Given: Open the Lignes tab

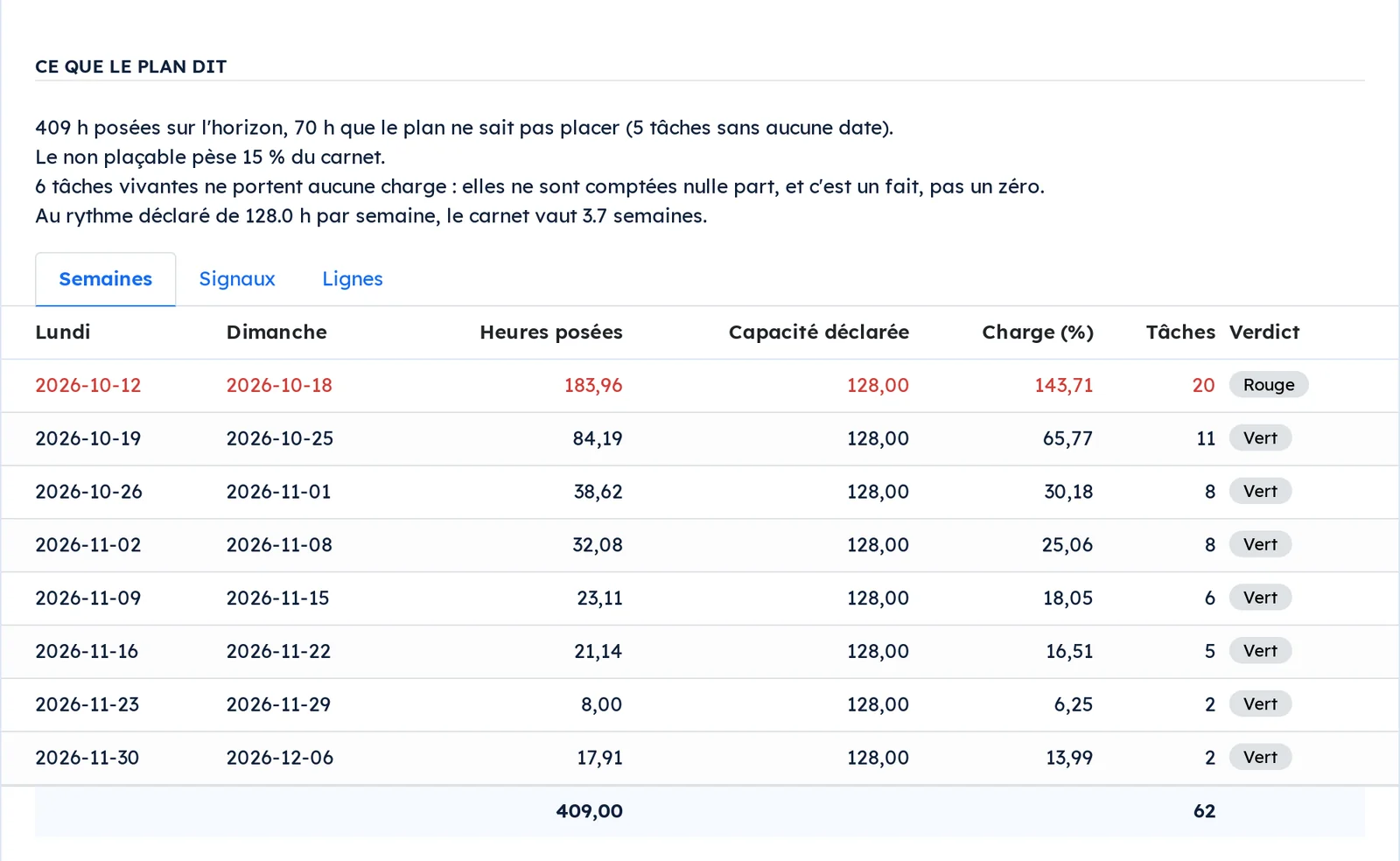Looking at the screenshot, I should (x=353, y=279).
